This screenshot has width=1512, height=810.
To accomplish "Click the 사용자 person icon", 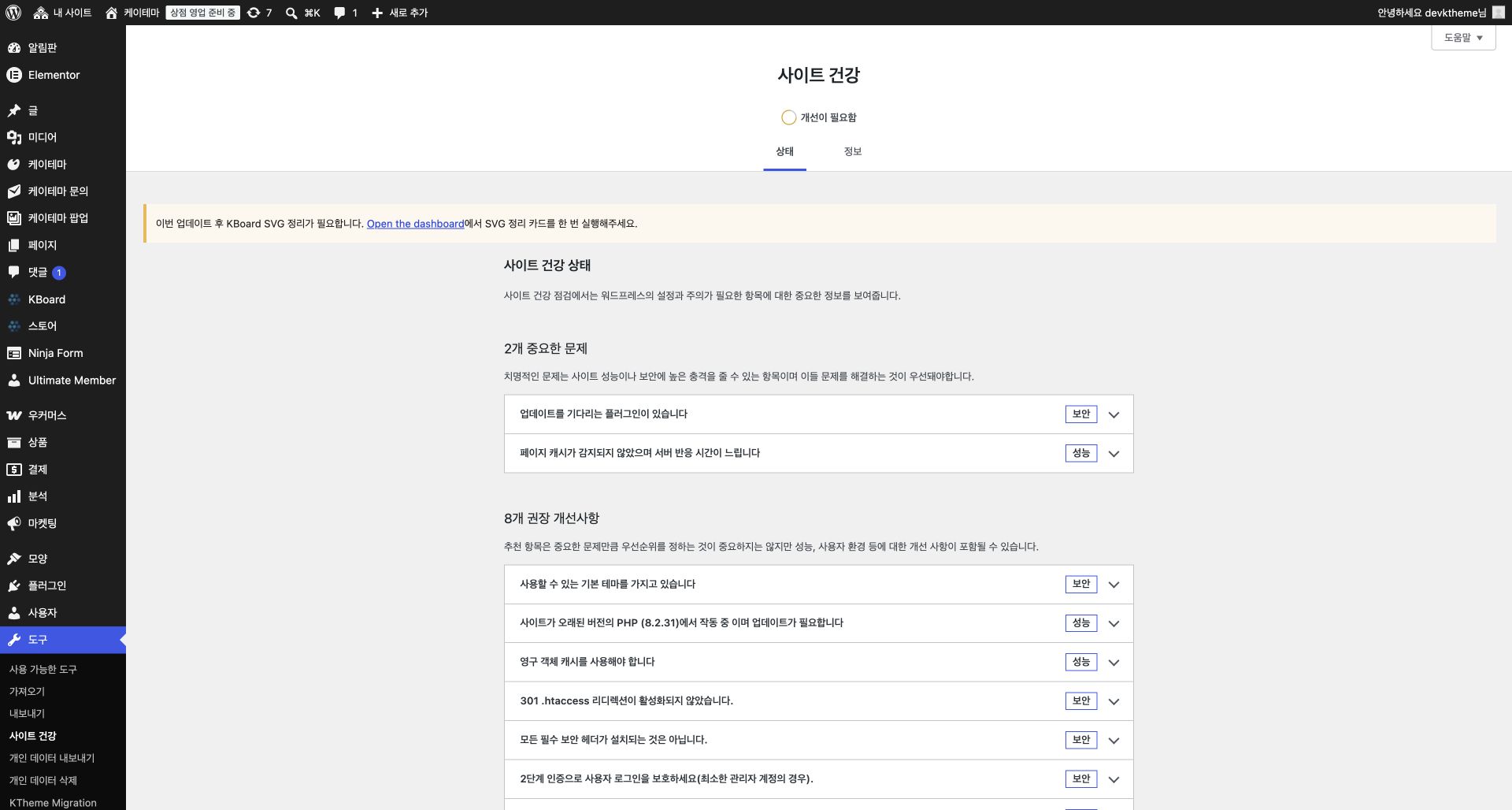I will tap(14, 612).
